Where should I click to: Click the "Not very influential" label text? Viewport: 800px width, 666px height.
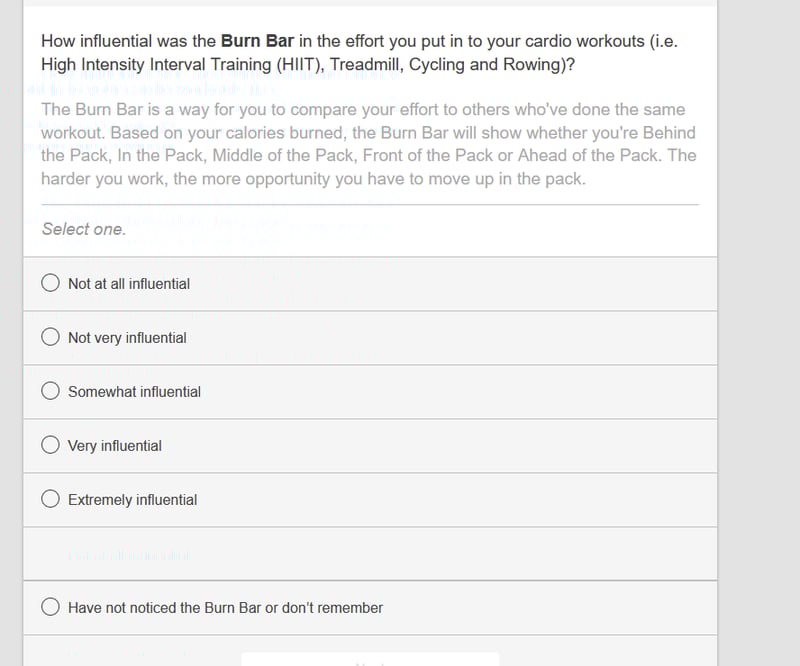127,338
